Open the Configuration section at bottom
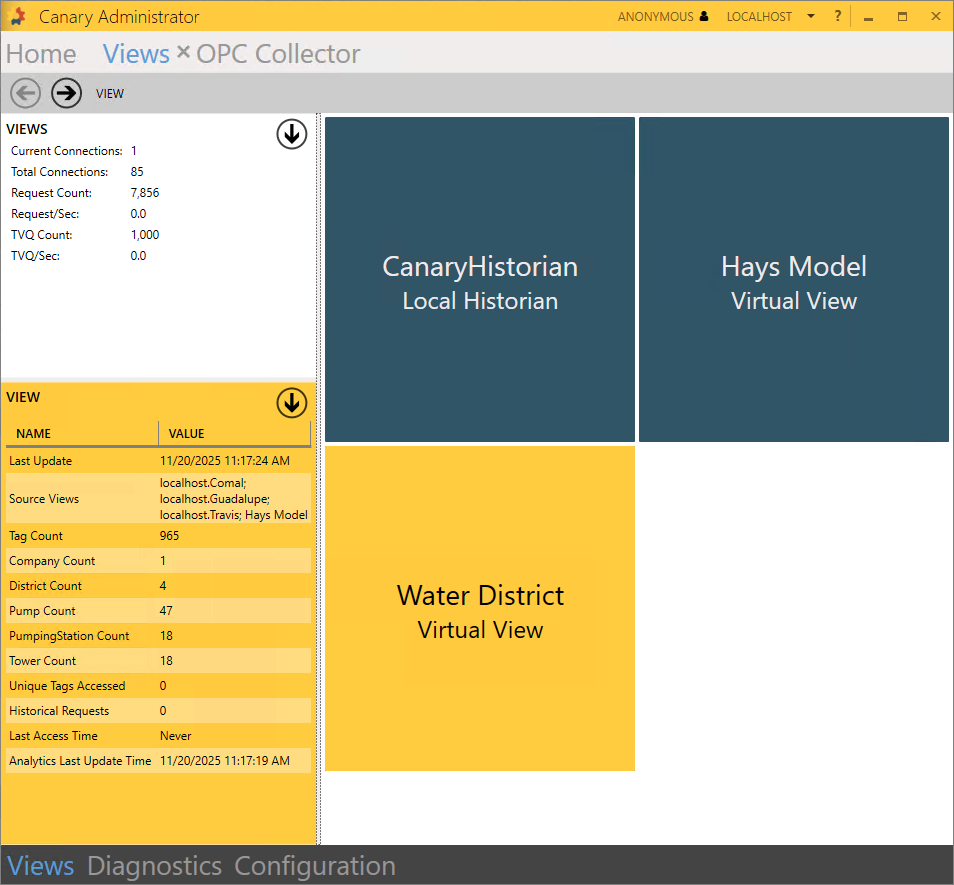Image resolution: width=954 pixels, height=885 pixels. coord(315,866)
